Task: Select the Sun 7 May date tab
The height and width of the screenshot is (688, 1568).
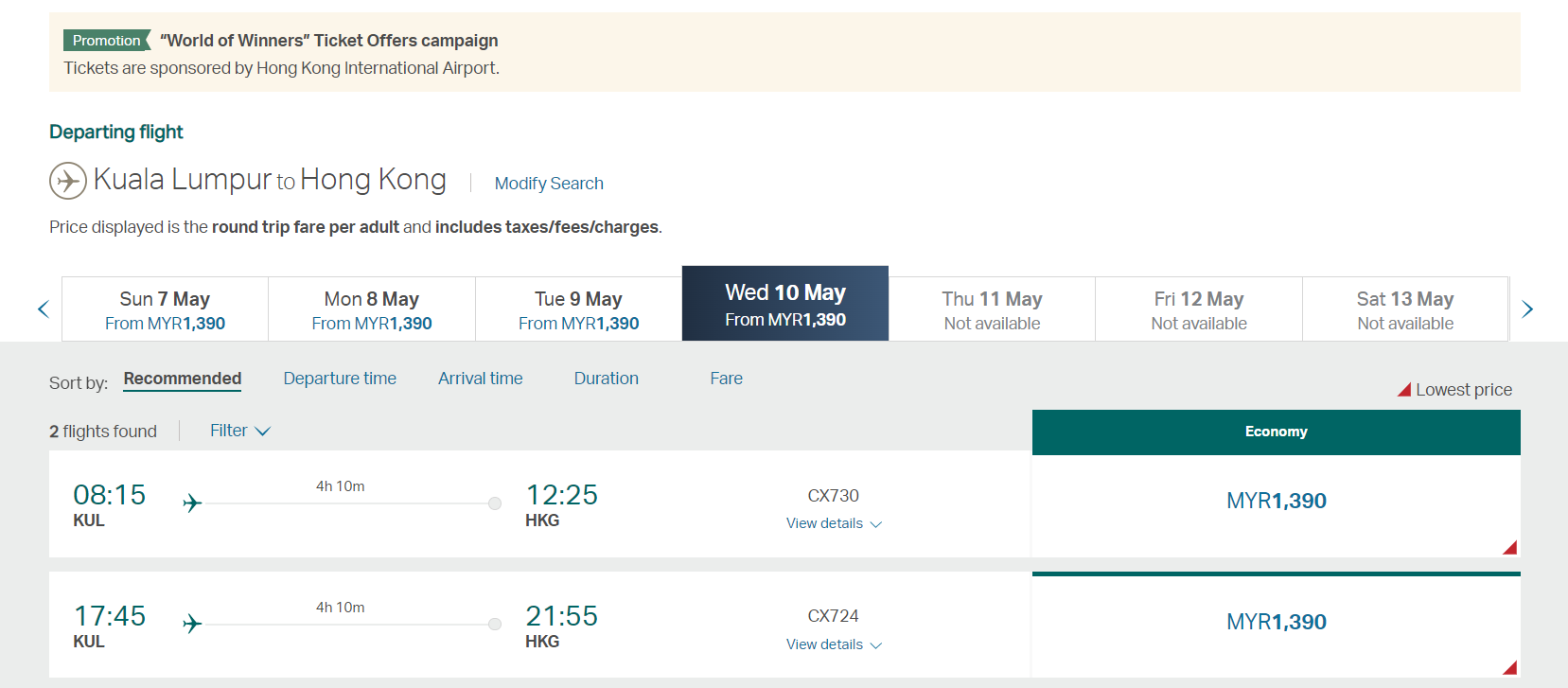Action: [165, 309]
